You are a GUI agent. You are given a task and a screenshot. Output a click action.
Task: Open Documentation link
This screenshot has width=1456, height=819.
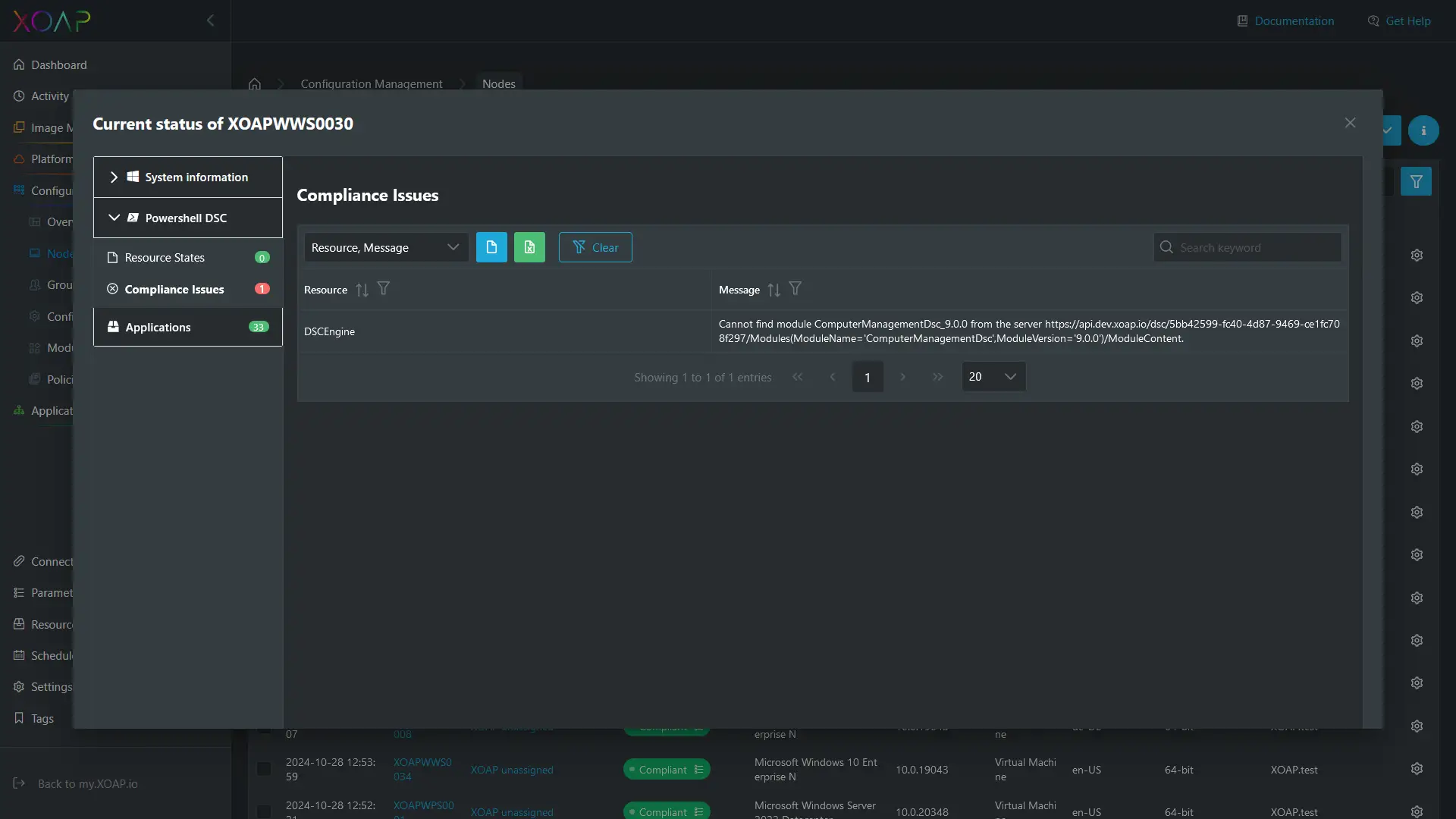(x=1285, y=20)
